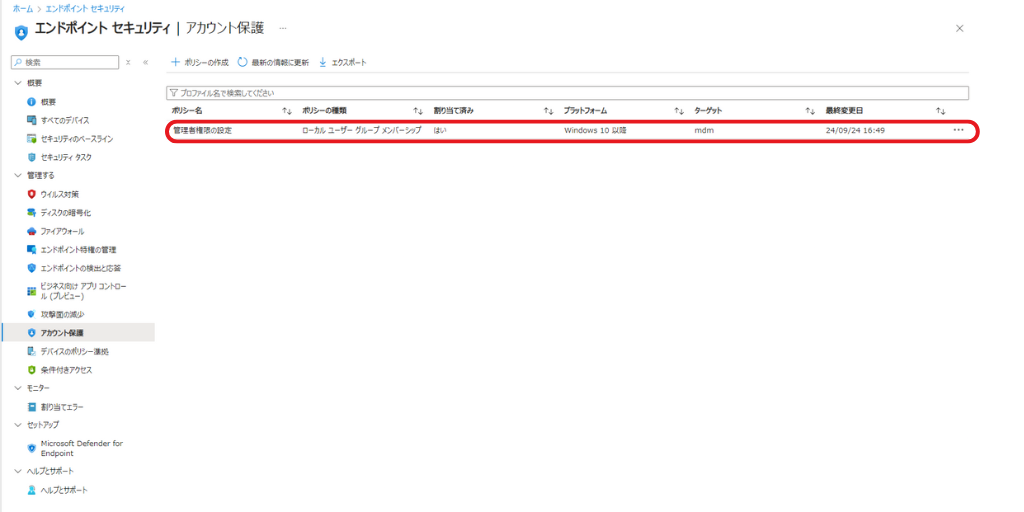This screenshot has height=512, width=1024.
Task: Sort by プラットフォーム column arrows
Action: pyautogui.click(x=679, y=111)
